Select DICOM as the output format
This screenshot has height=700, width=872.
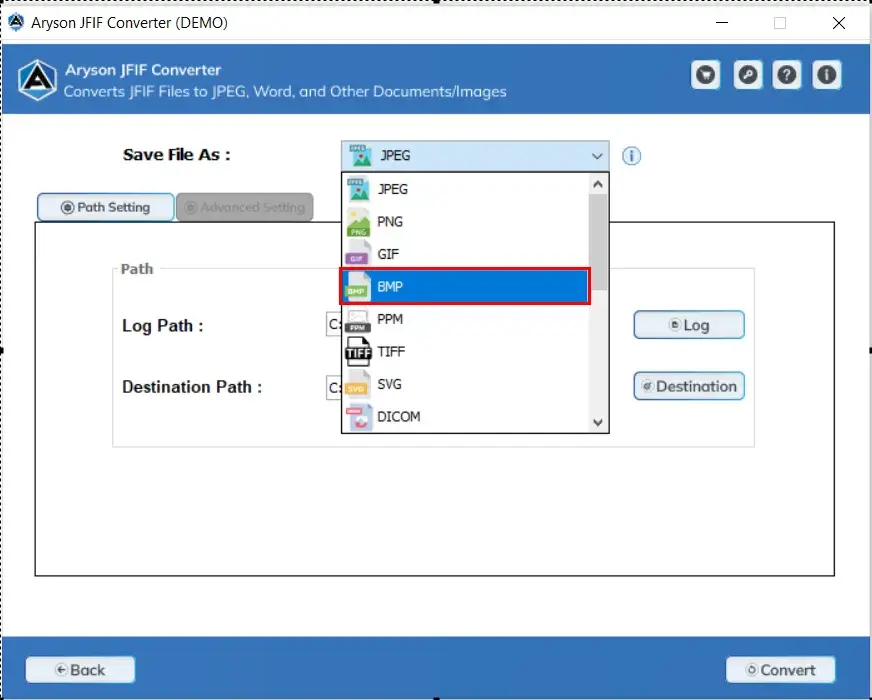pos(465,417)
